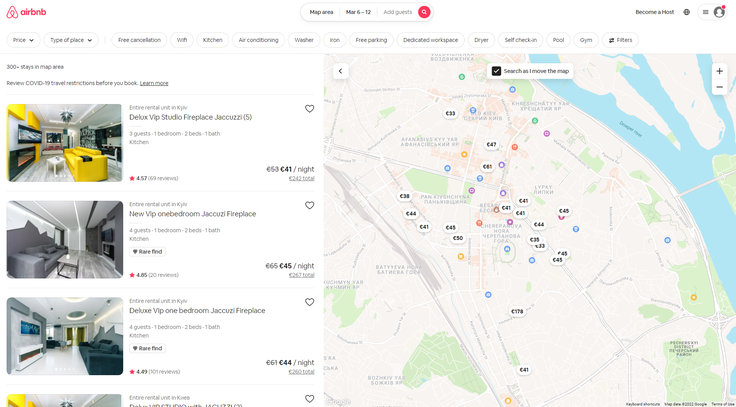Select the €178 map price marker
736x407 pixels.
pyautogui.click(x=517, y=312)
